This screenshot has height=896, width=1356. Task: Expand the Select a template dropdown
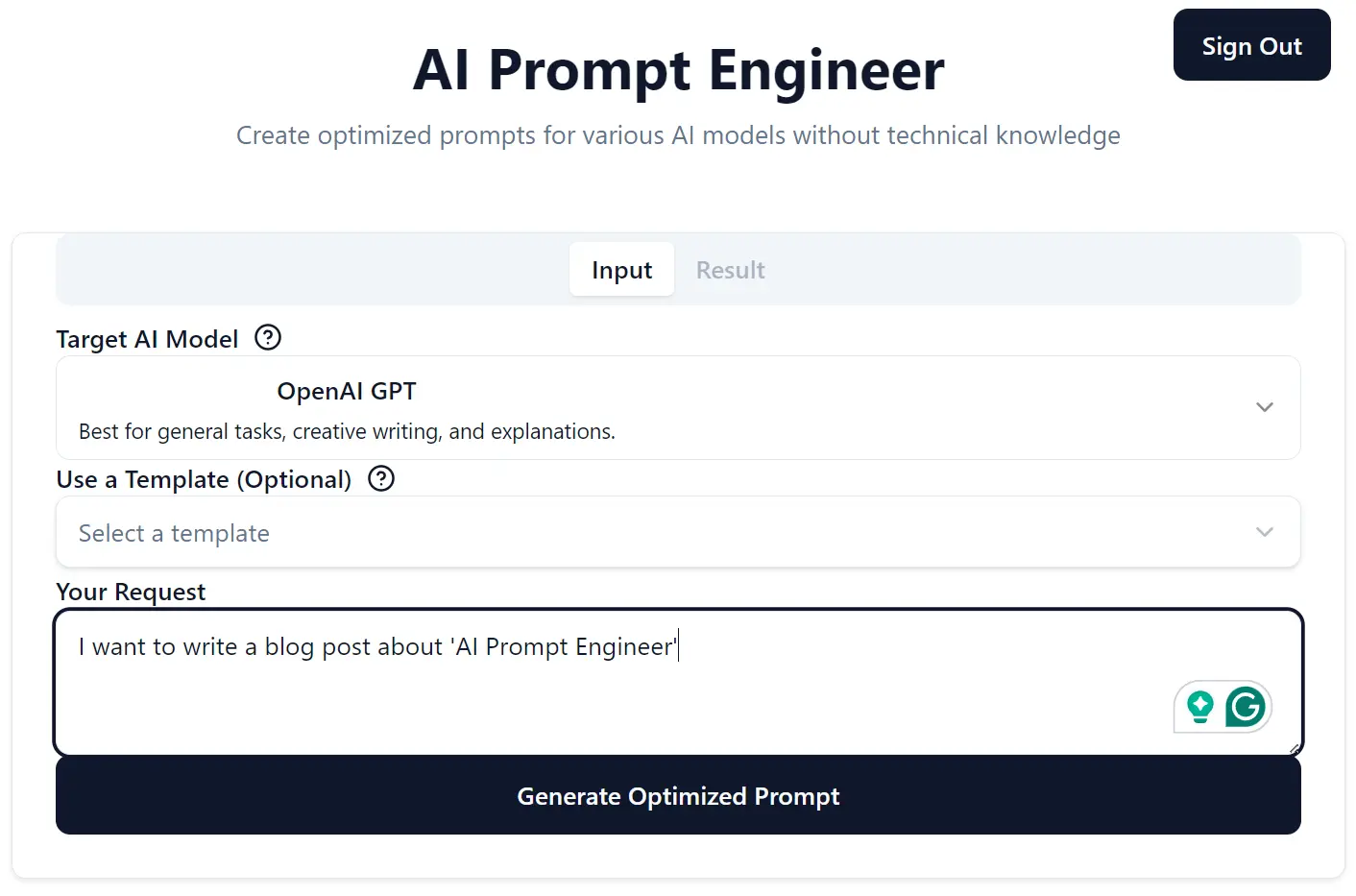click(x=678, y=531)
